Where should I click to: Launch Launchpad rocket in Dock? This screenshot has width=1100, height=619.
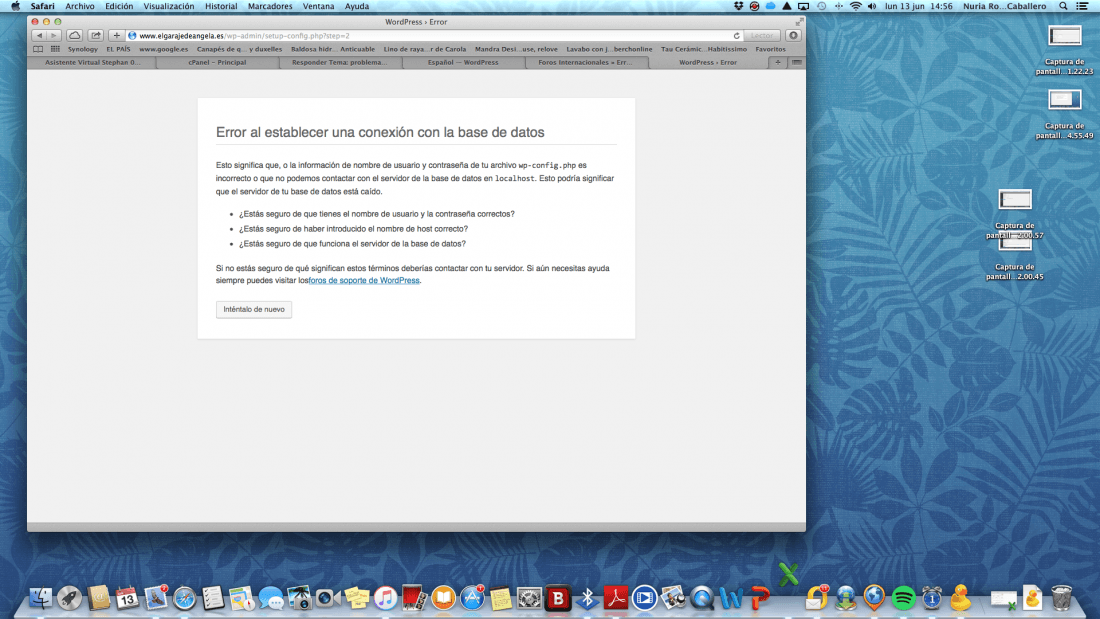[x=69, y=598]
